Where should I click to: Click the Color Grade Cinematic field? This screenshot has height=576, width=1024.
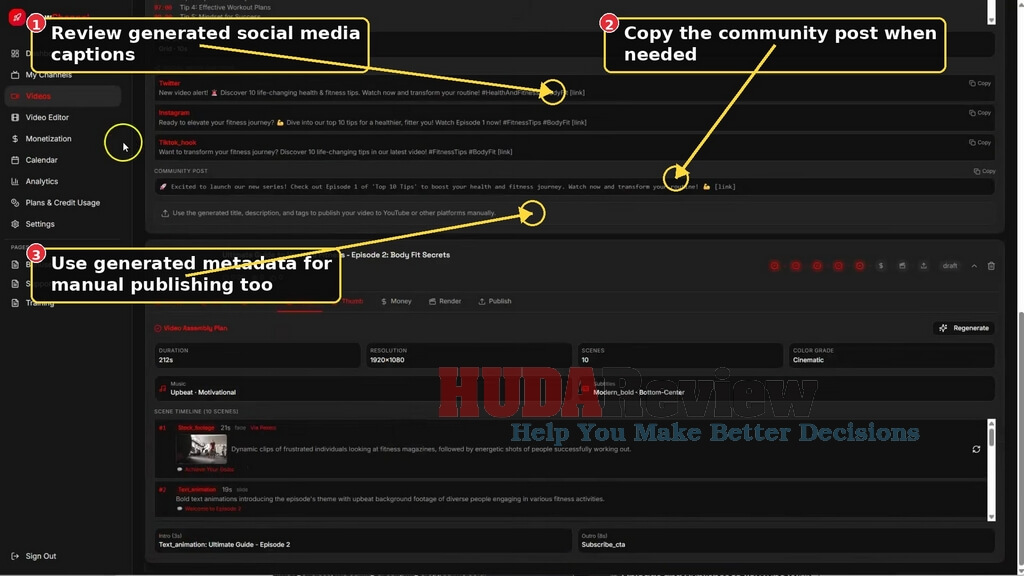click(x=891, y=355)
